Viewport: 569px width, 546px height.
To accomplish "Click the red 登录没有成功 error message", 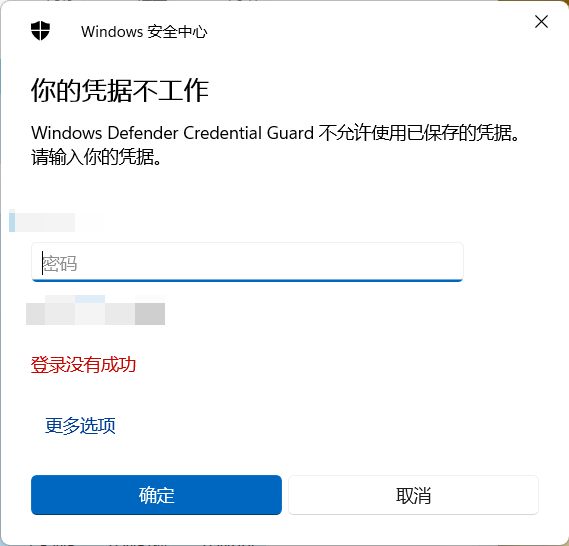I will (x=83, y=365).
